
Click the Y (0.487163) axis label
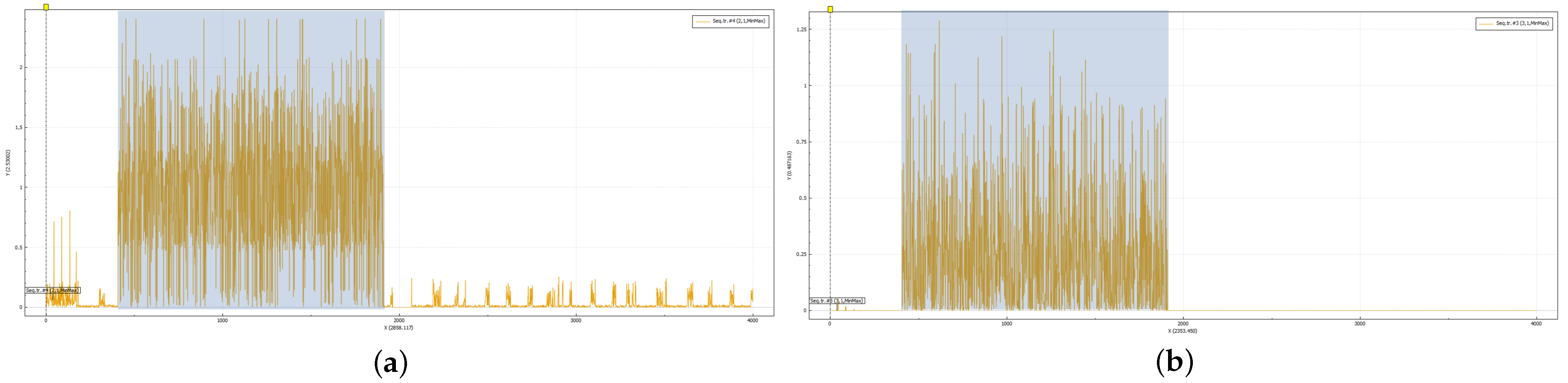click(x=789, y=165)
